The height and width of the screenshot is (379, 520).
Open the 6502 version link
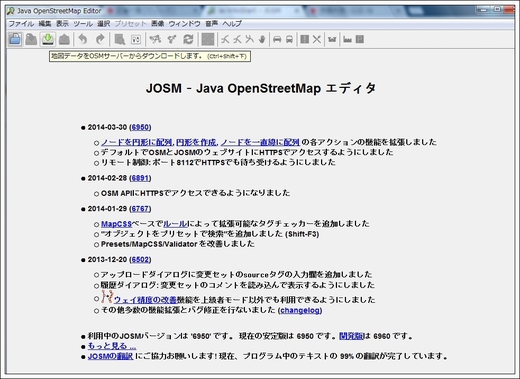tap(140, 260)
